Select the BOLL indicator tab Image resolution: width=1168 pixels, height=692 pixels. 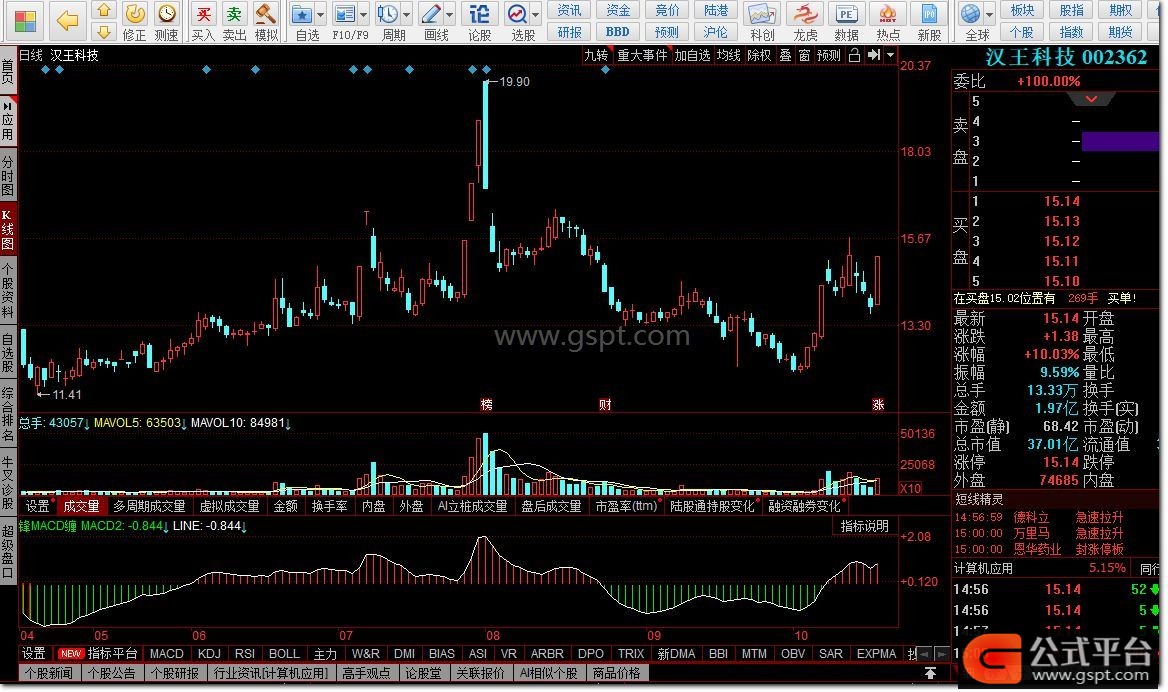(284, 654)
